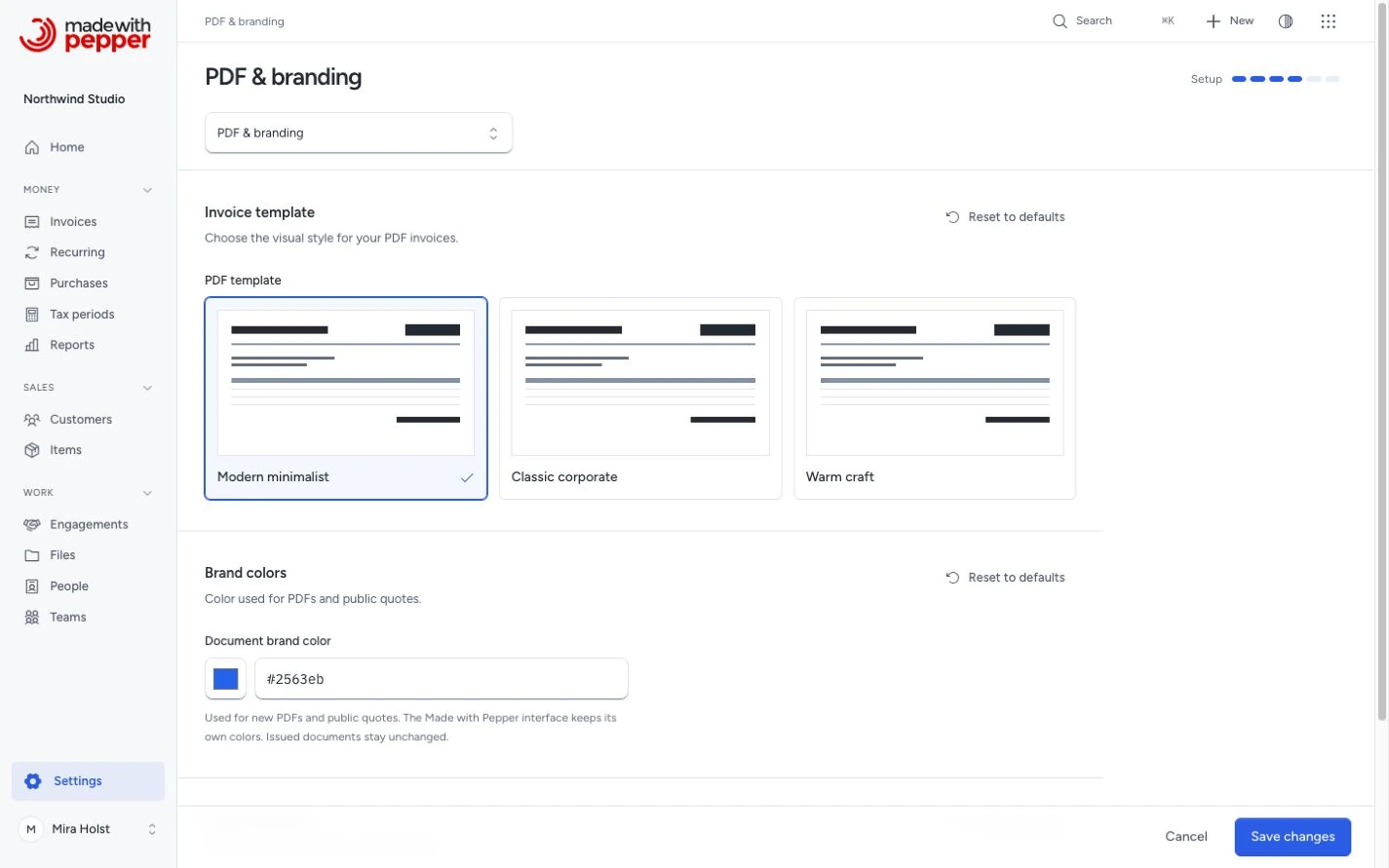Open the Mira Holst account switcher
Screen dimensions: 1389x868
(x=88, y=829)
